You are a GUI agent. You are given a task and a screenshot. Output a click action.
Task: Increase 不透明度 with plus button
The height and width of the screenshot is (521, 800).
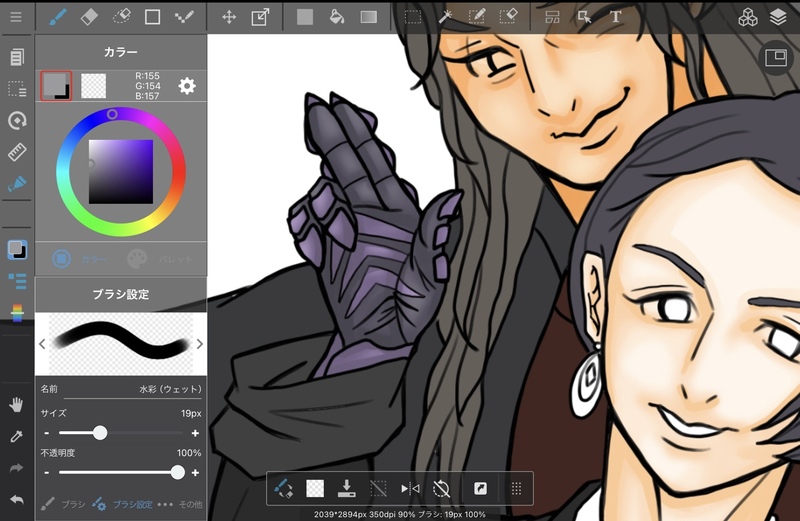coord(195,473)
